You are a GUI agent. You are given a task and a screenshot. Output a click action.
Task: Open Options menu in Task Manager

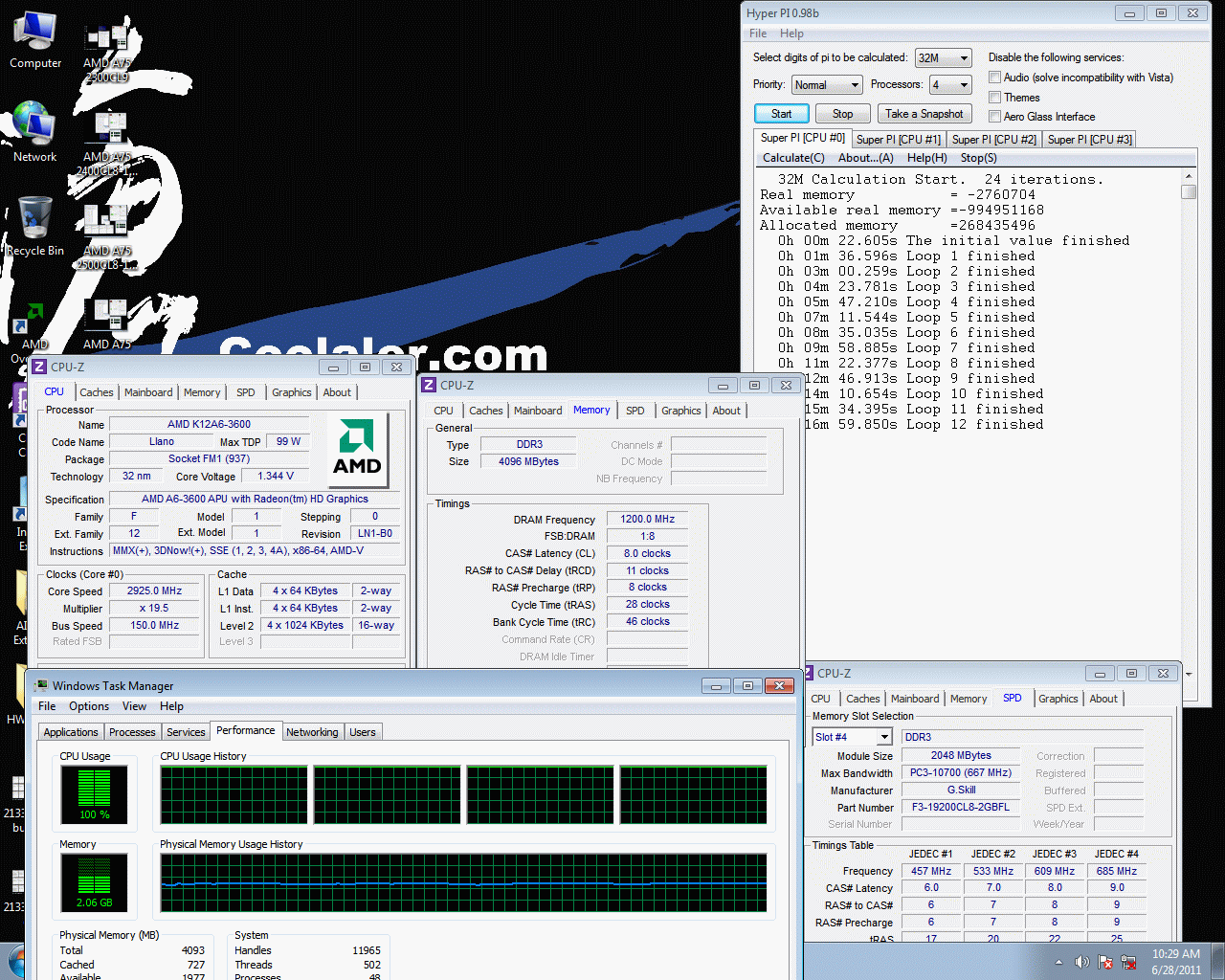[89, 706]
